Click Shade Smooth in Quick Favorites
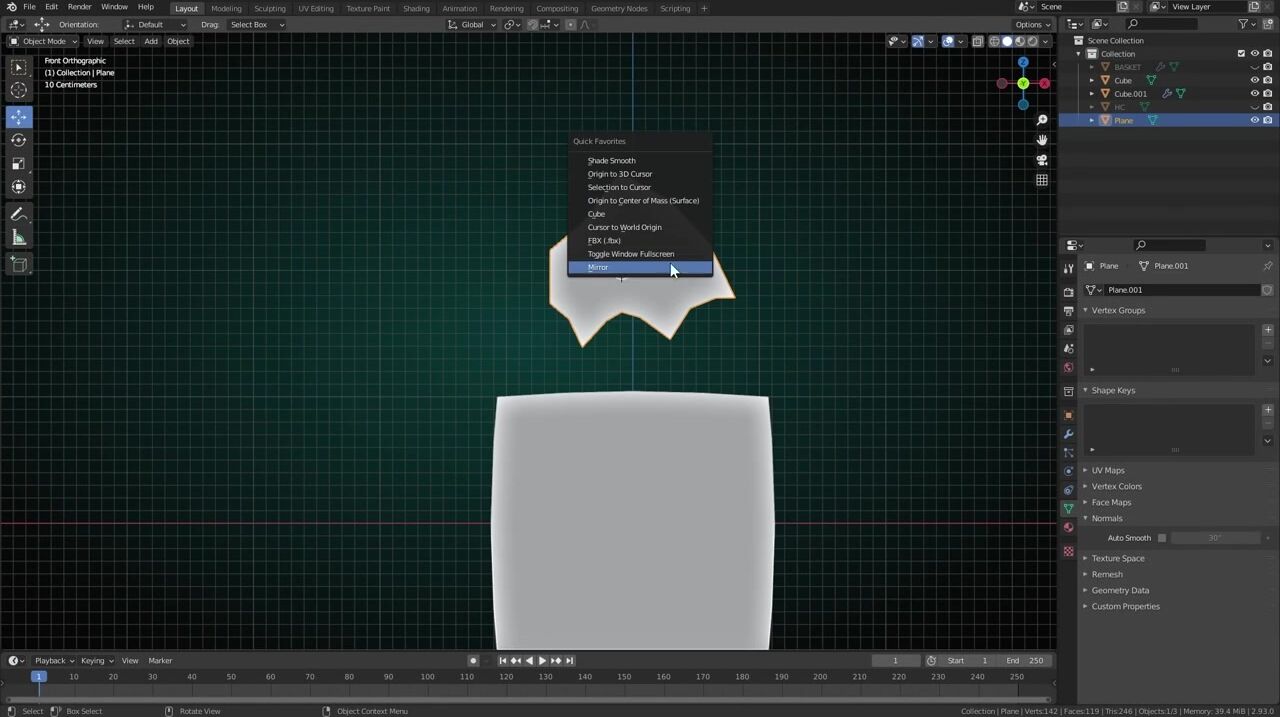Image resolution: width=1280 pixels, height=717 pixels. [611, 160]
